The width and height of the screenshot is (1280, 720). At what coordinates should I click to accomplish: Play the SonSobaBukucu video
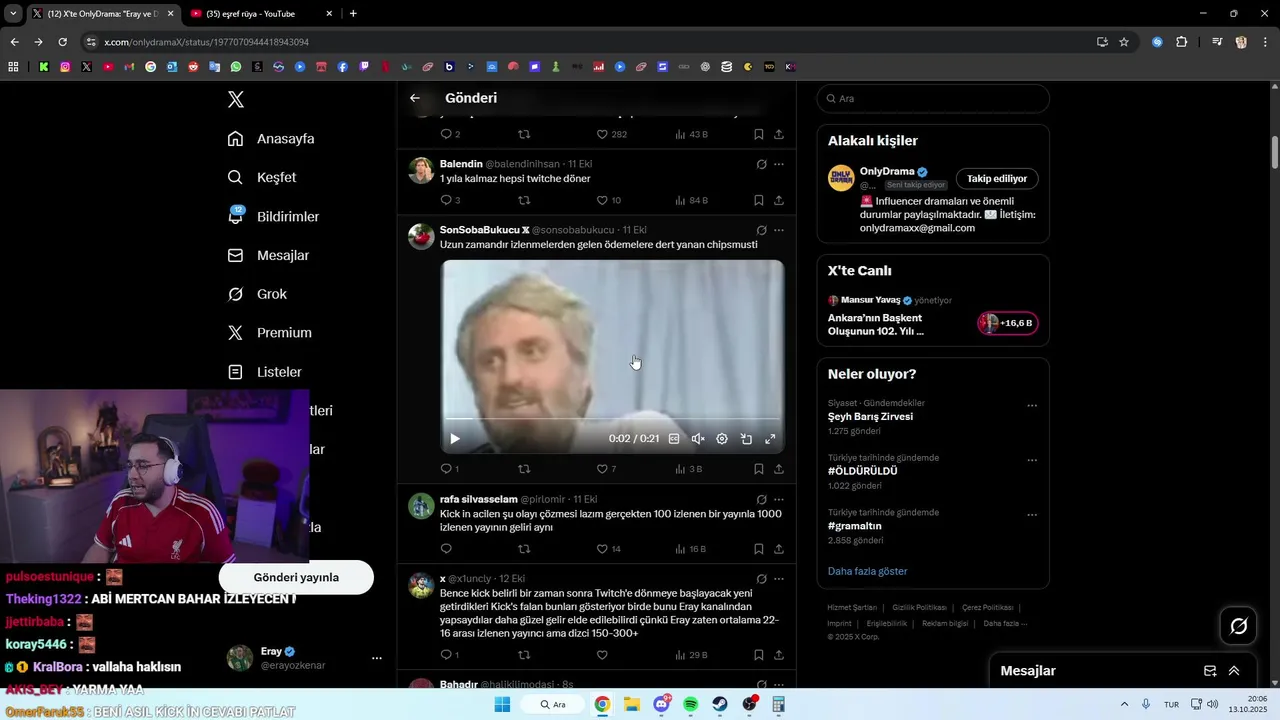[x=455, y=438]
